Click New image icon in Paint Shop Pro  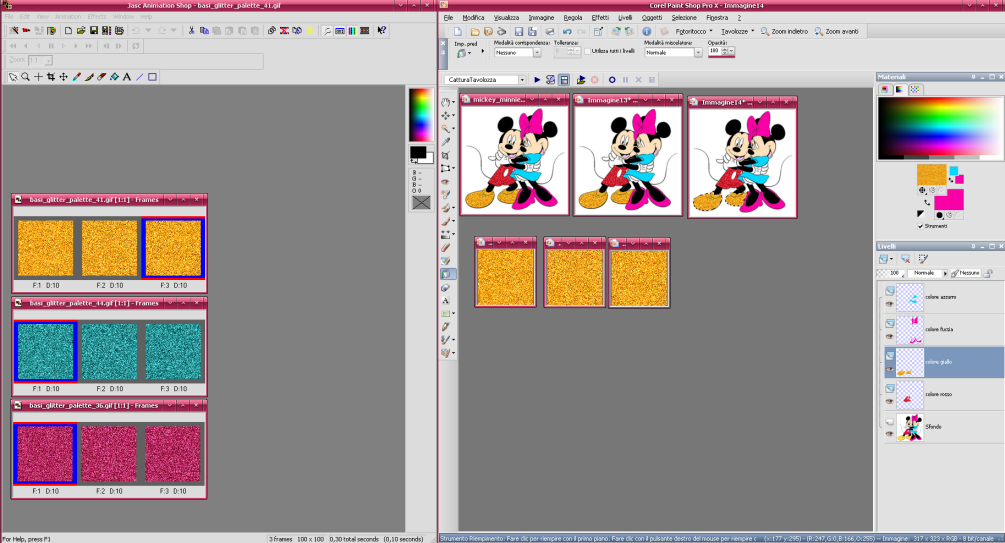click(458, 31)
